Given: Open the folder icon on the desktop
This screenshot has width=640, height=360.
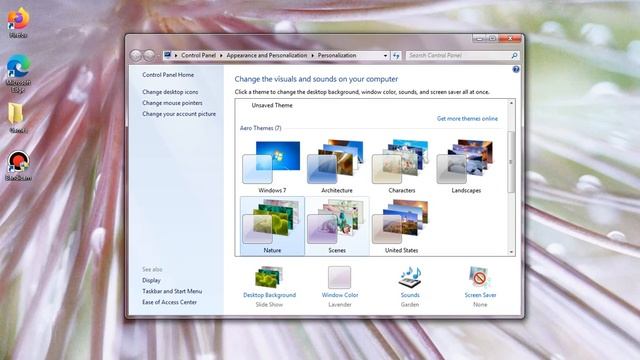Looking at the screenshot, I should coord(17,113).
